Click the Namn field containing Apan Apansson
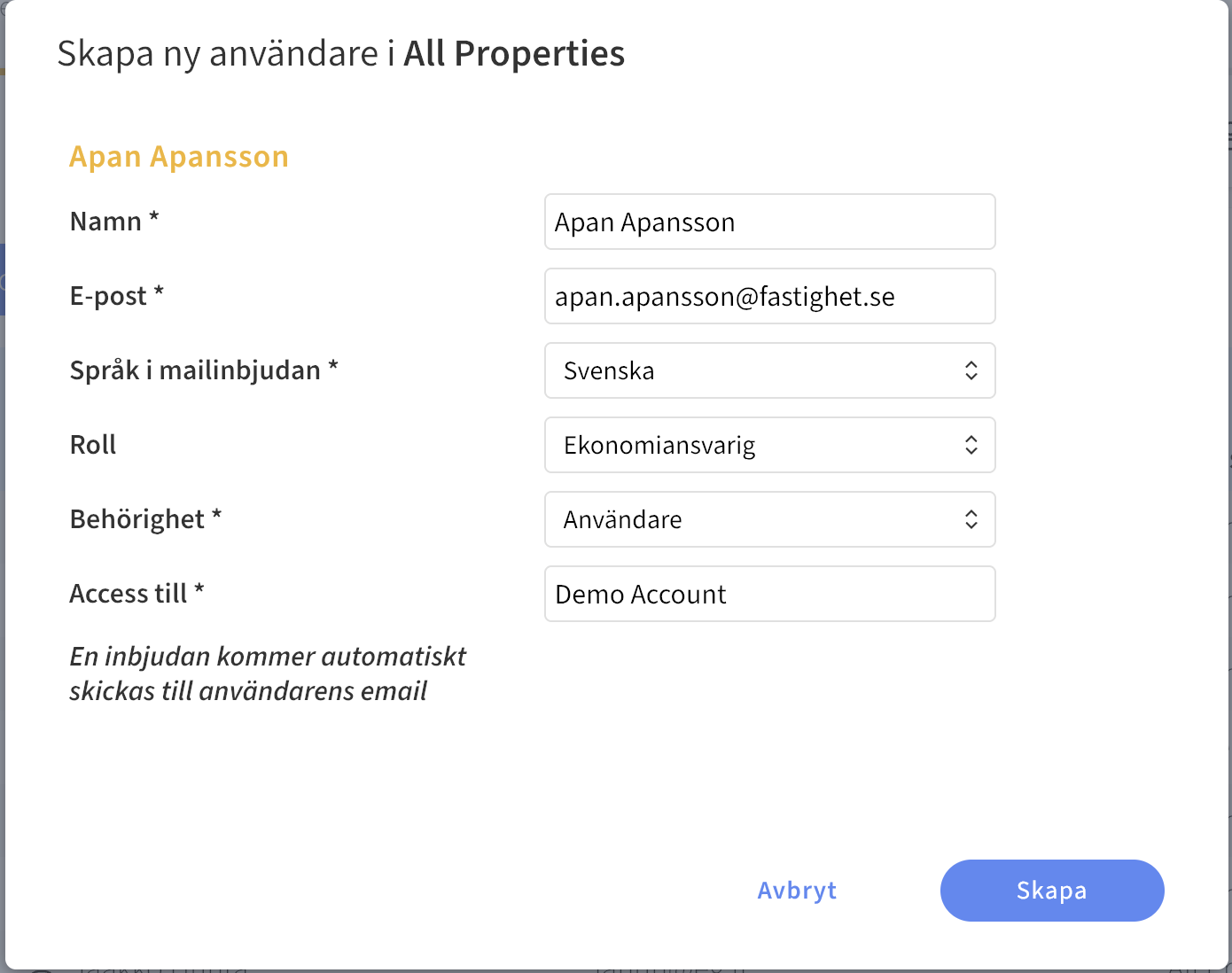Image resolution: width=1232 pixels, height=973 pixels. 769,222
